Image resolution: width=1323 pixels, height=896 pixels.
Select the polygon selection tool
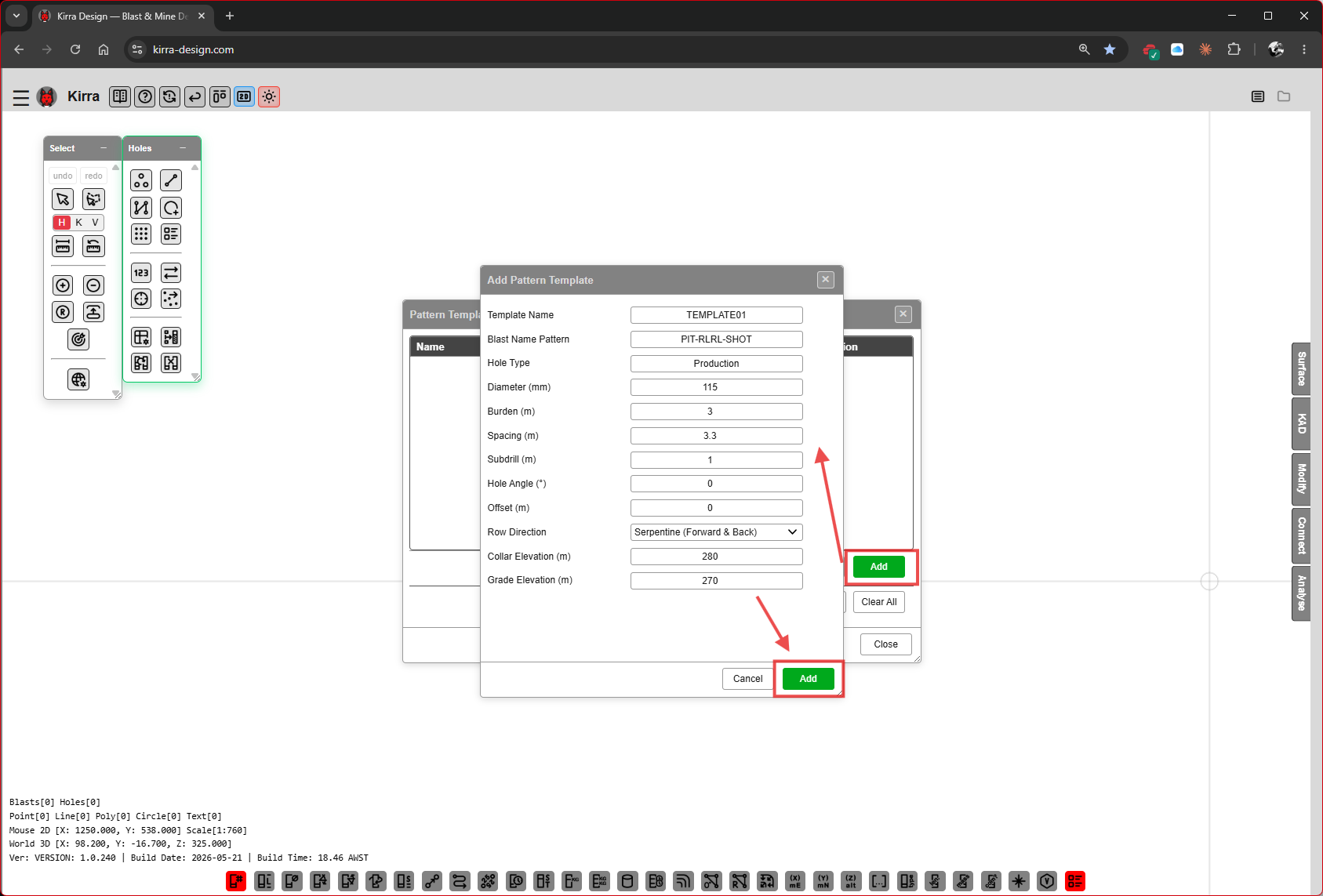point(93,199)
